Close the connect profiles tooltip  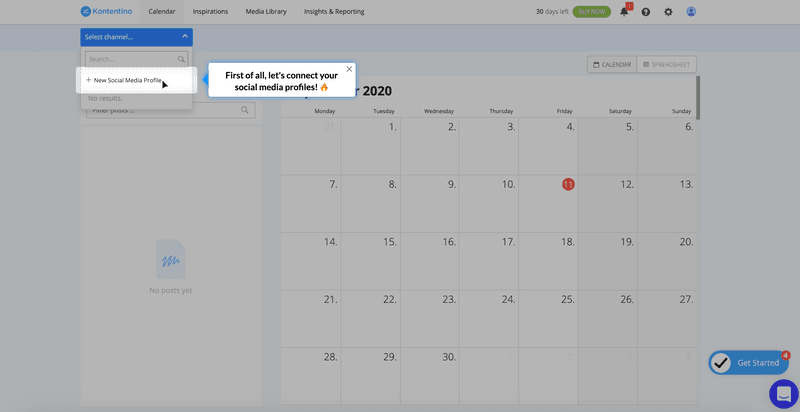coord(349,69)
